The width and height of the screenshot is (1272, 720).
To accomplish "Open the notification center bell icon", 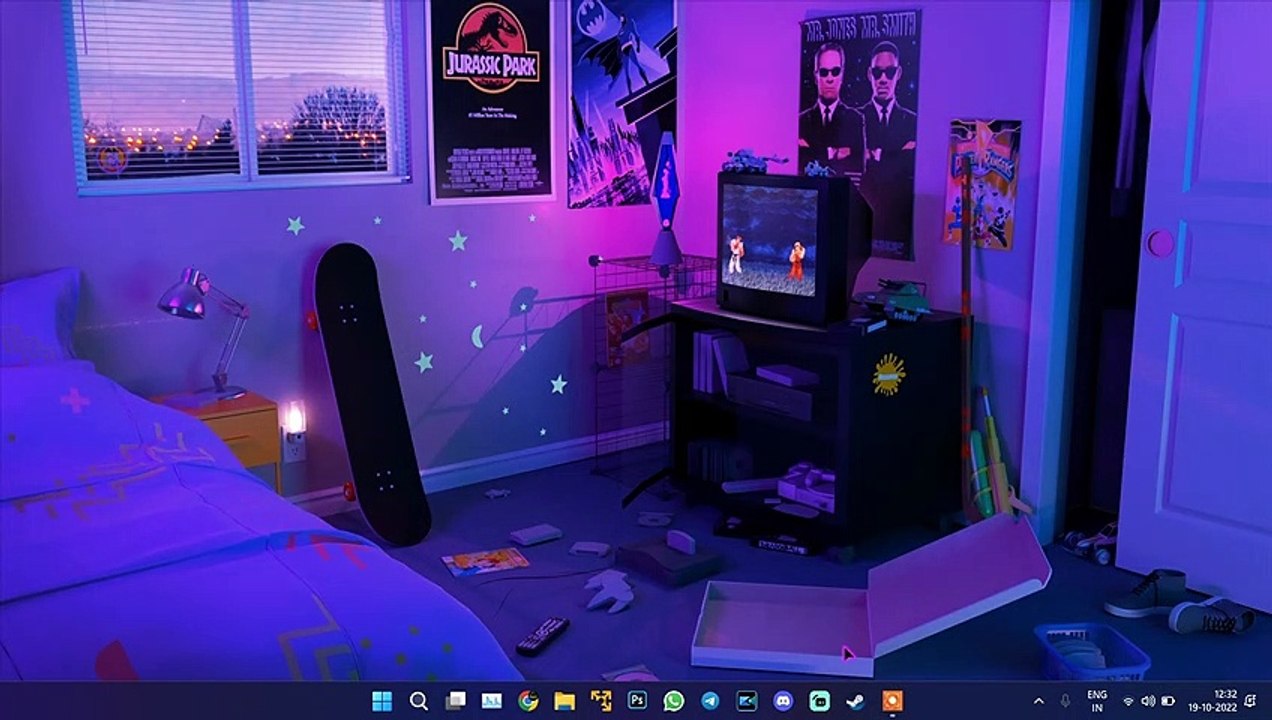I will [1251, 701].
